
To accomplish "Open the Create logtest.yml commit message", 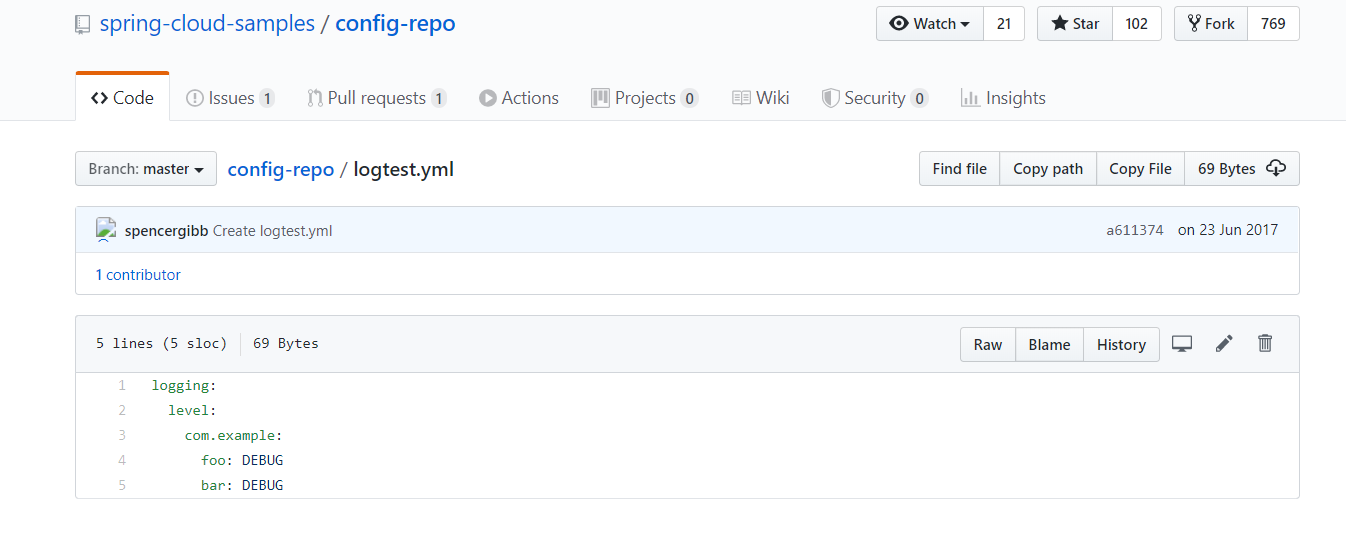I will [x=272, y=231].
